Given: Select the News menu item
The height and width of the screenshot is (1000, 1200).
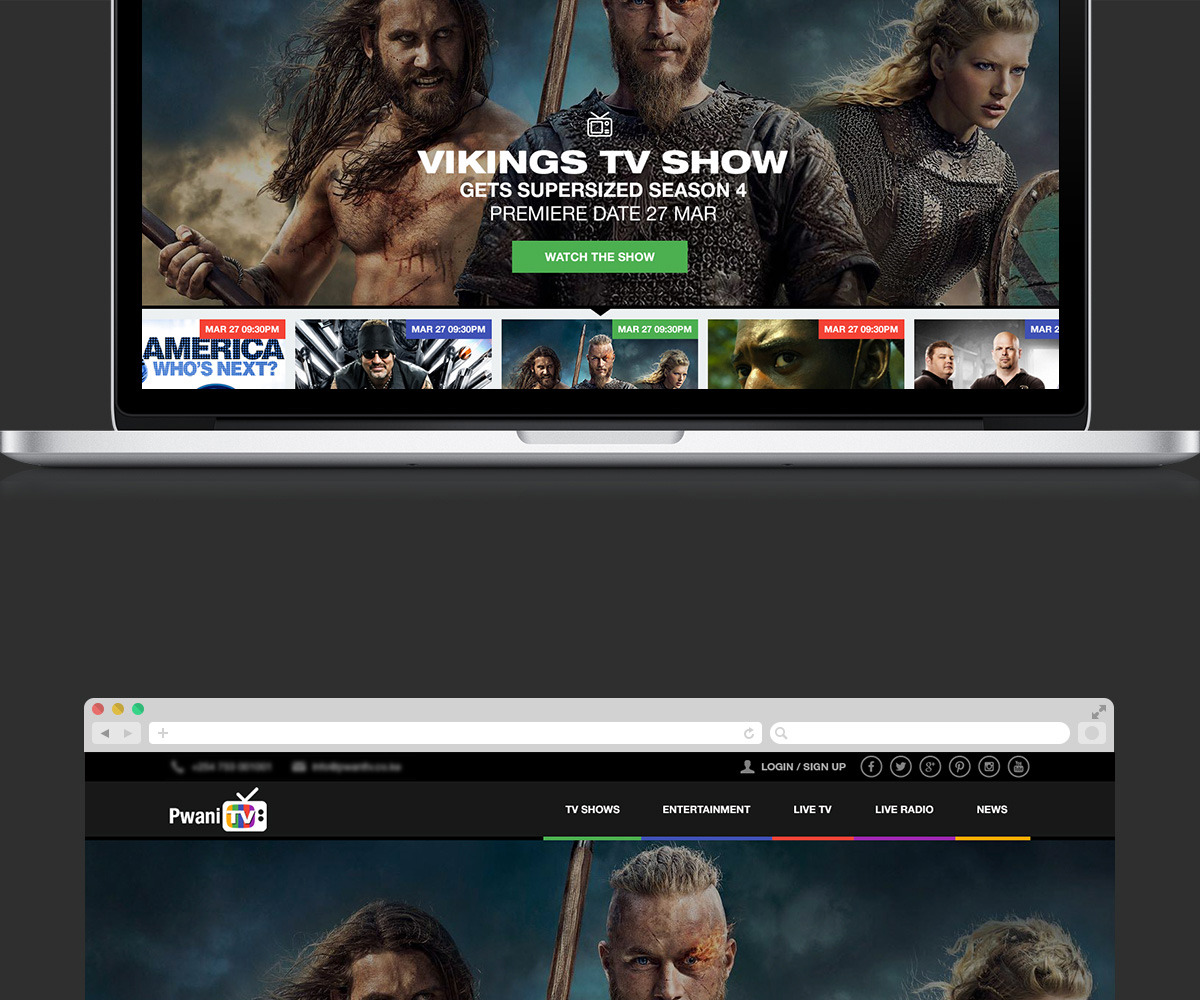Looking at the screenshot, I should [992, 810].
